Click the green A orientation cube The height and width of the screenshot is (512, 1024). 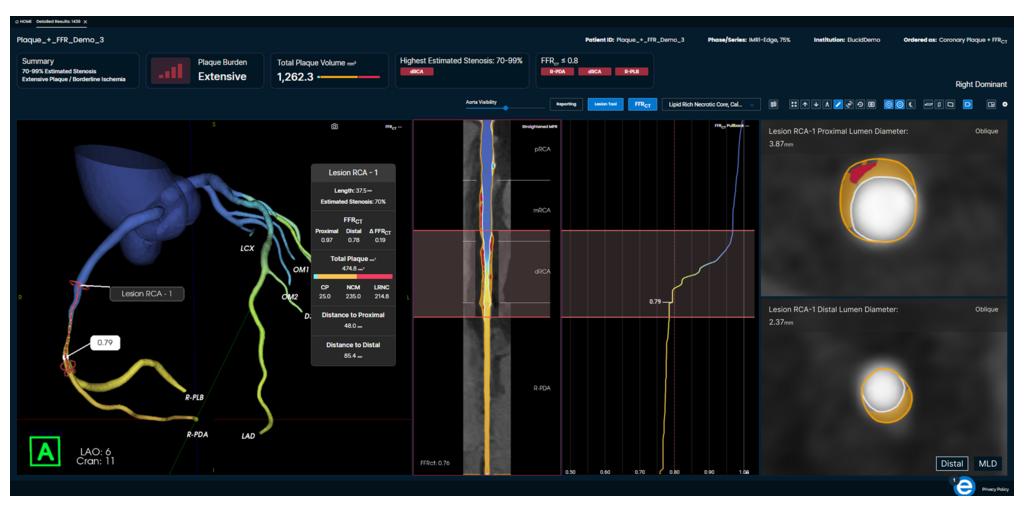tap(45, 452)
